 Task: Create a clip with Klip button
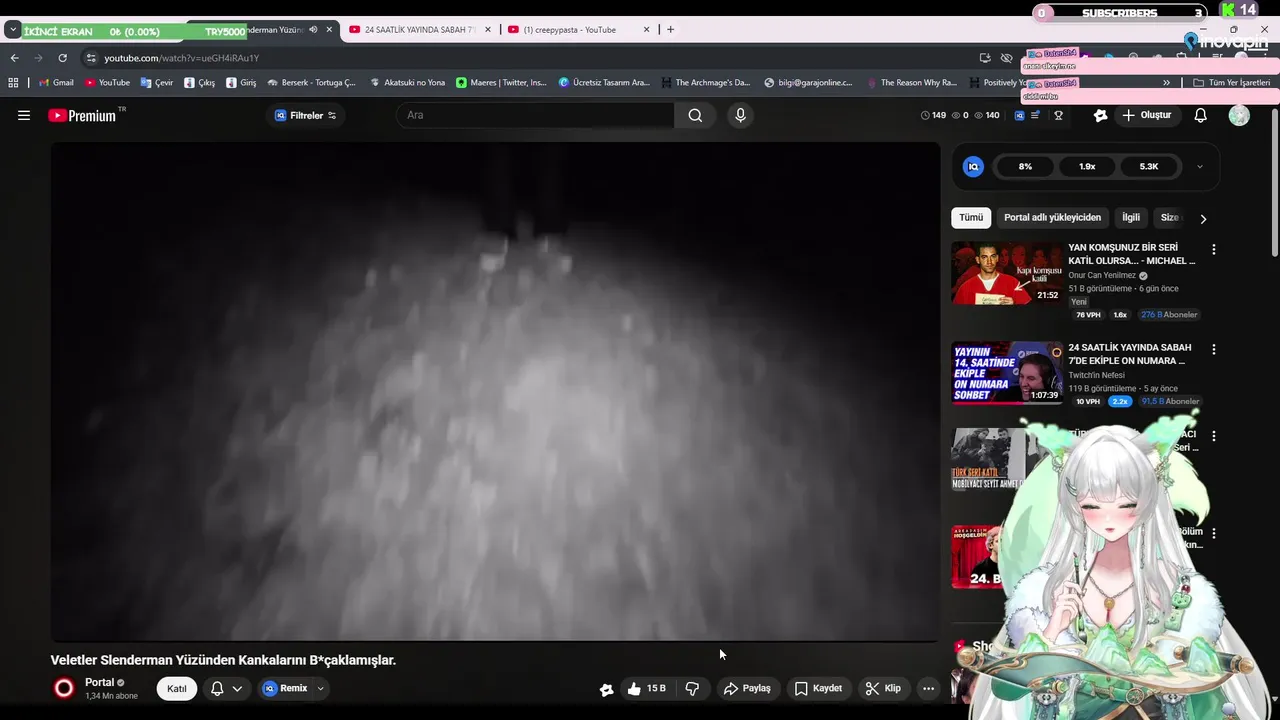coord(883,688)
